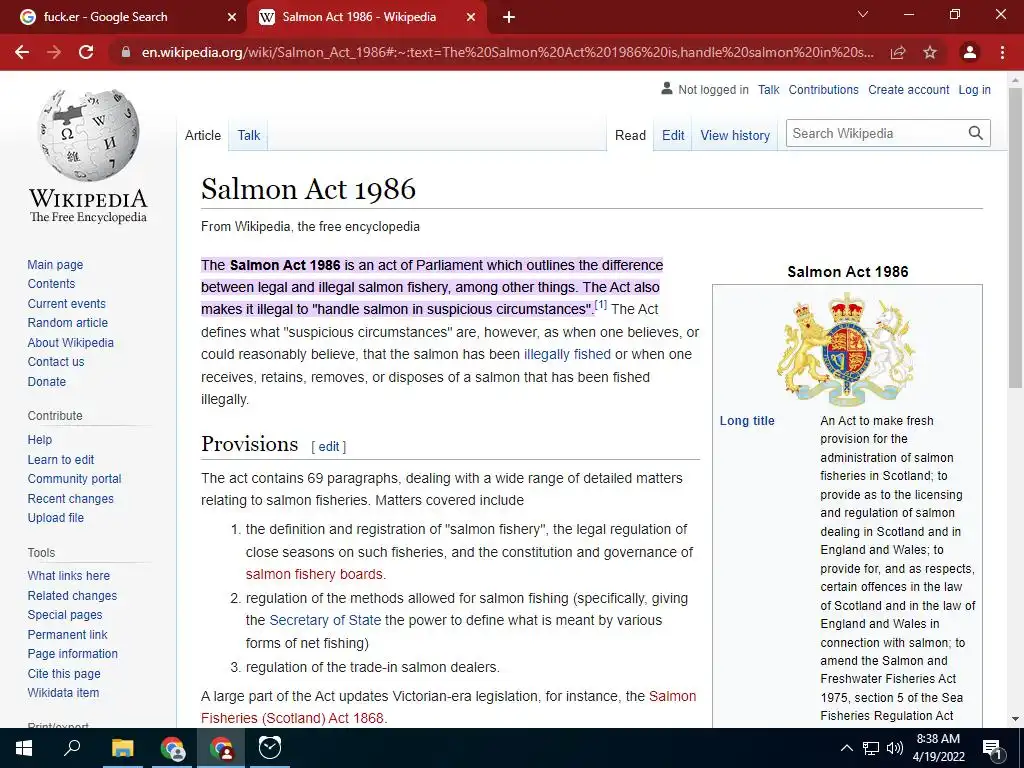Click the Wikipedia globe logo

tap(88, 136)
